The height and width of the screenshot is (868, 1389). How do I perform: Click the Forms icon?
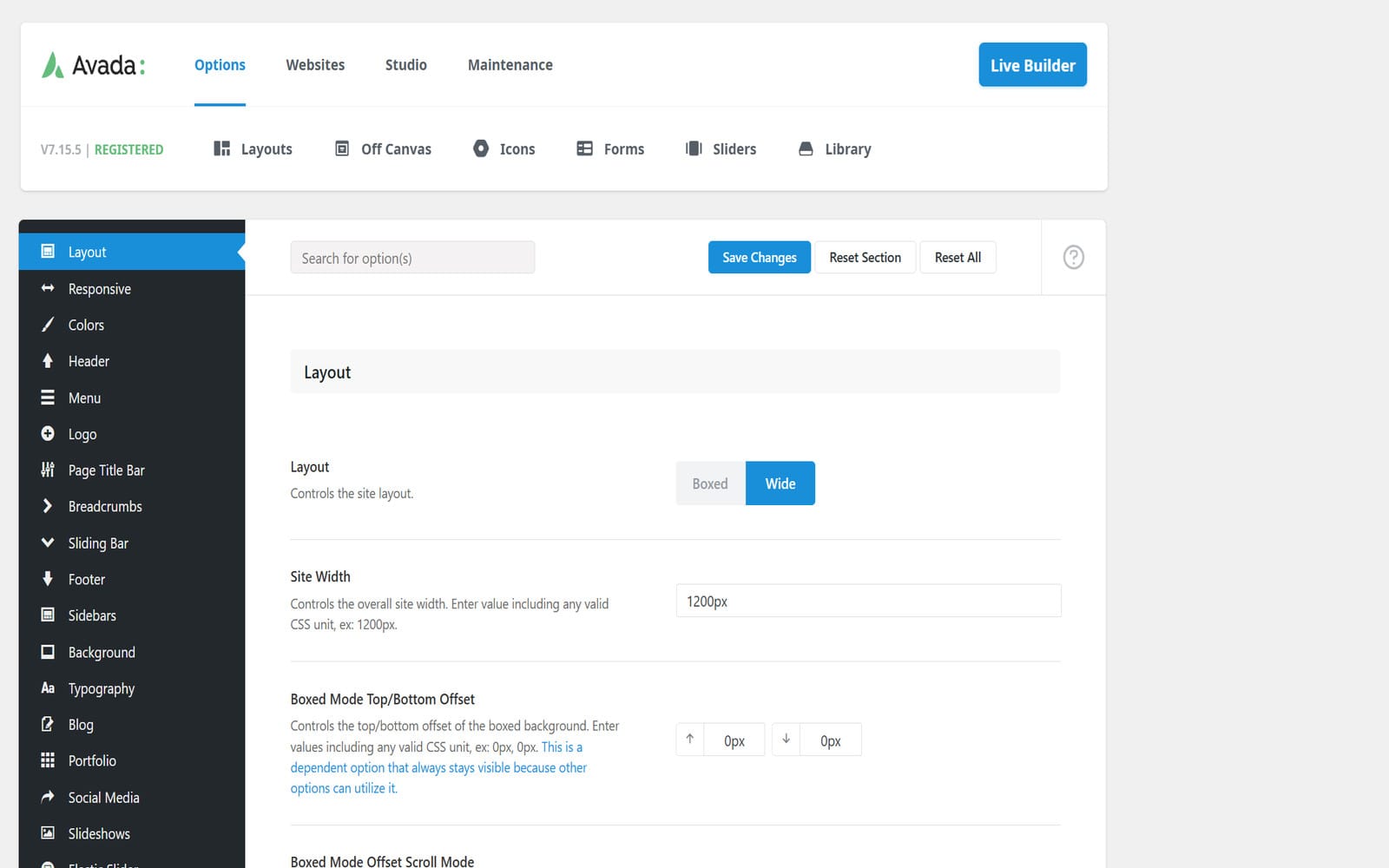pyautogui.click(x=584, y=148)
